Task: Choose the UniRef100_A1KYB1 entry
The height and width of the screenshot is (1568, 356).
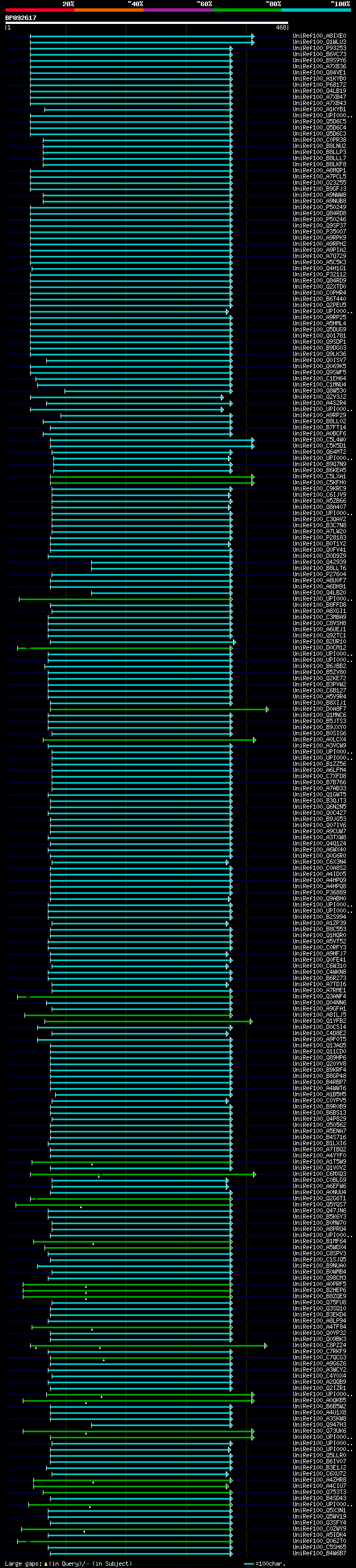Action: 319,110
